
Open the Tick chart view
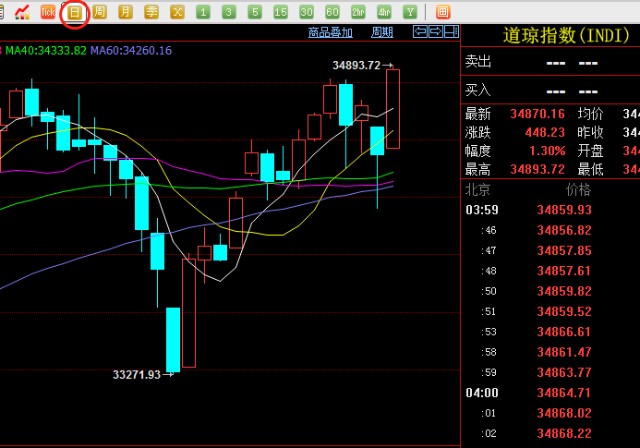47,12
